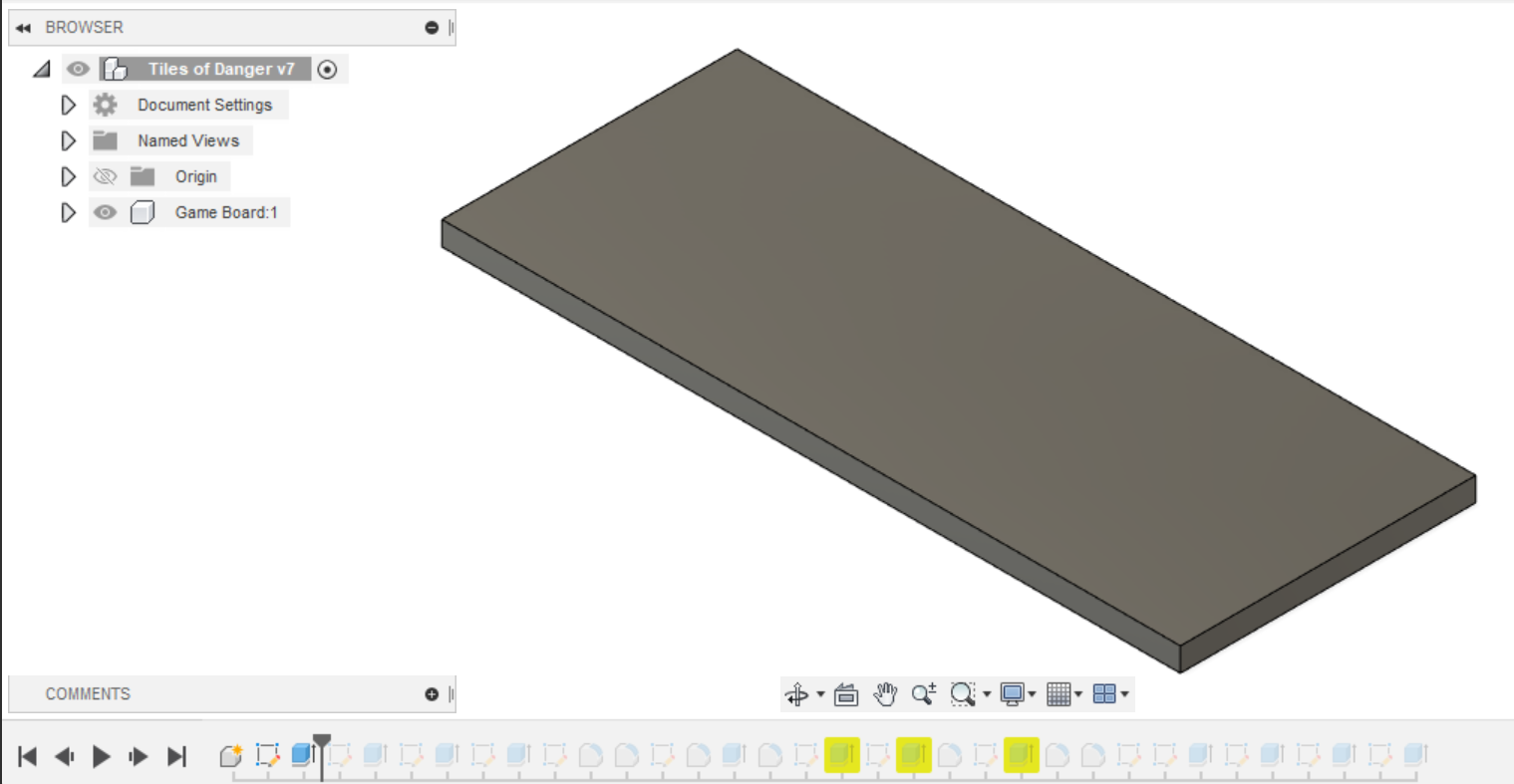Viewport: 1514px width, 784px height.
Task: Collapse the BROWSER panel with its arrow
Action: pyautogui.click(x=22, y=27)
